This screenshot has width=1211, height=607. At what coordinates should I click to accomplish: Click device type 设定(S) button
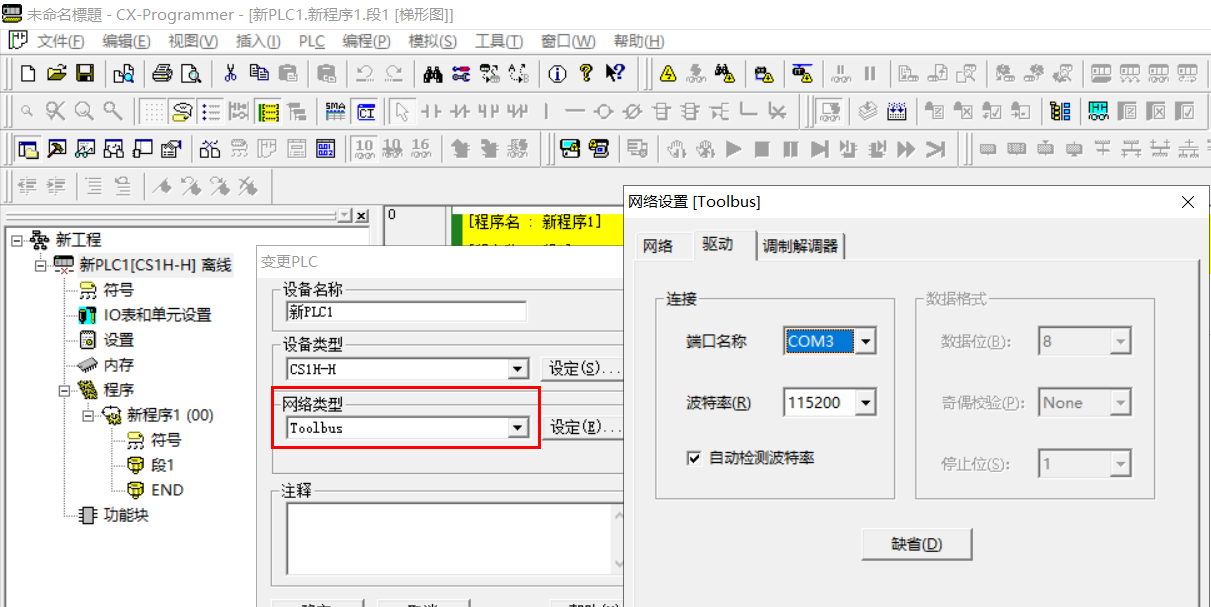[582, 369]
